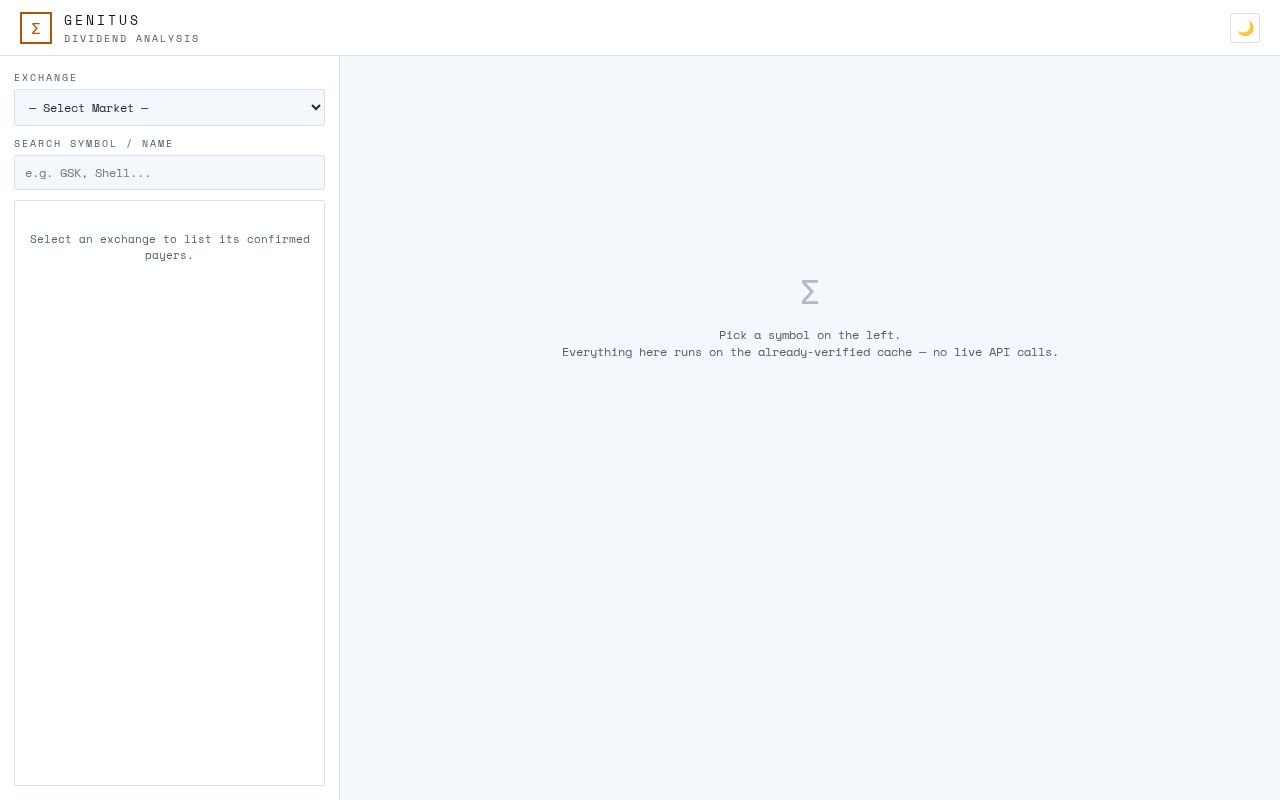
Task: Click the empty main panel below the messages
Action: pyautogui.click(x=810, y=580)
